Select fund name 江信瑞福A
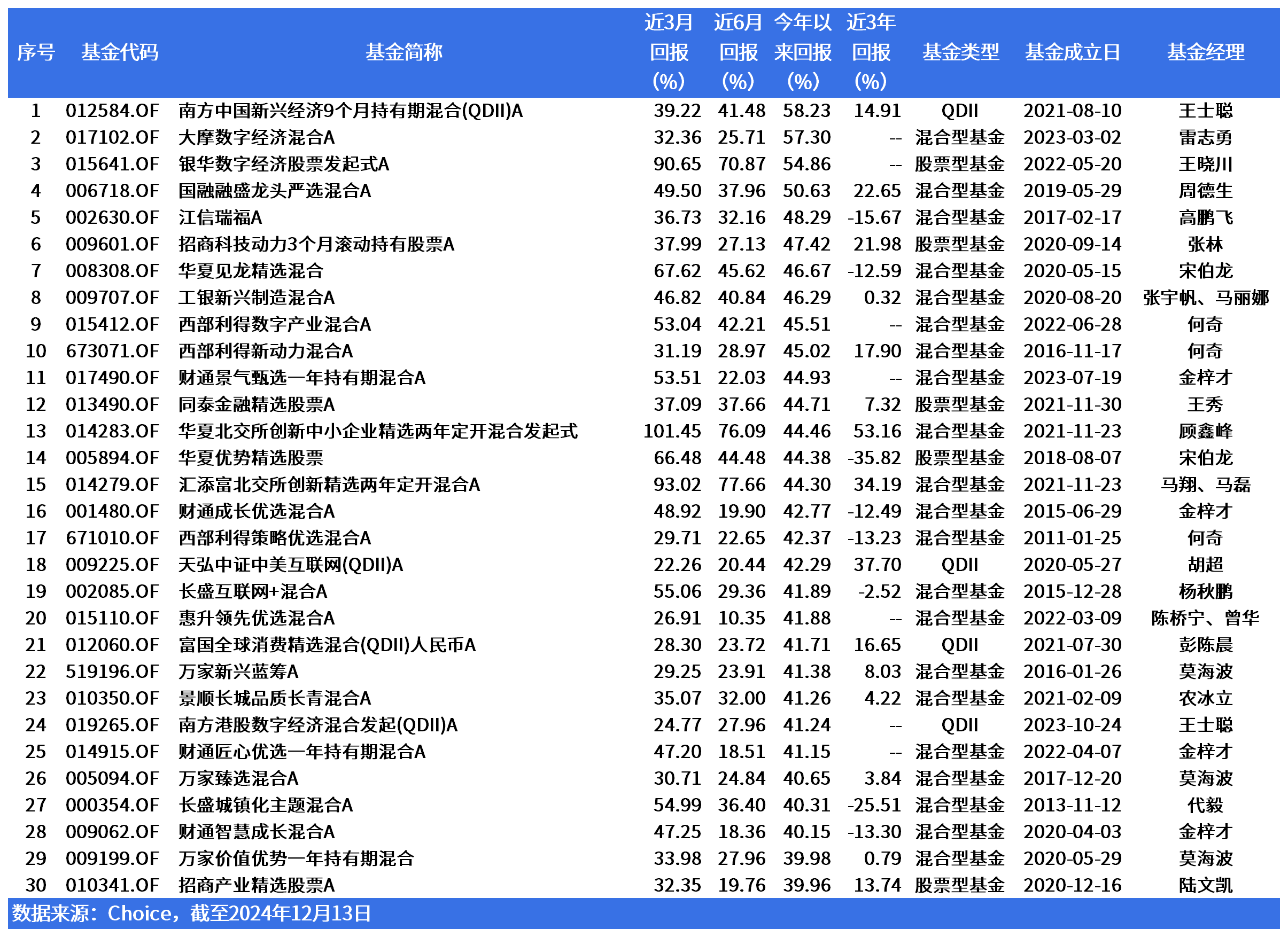Viewport: 1288px width, 937px height. point(220,217)
